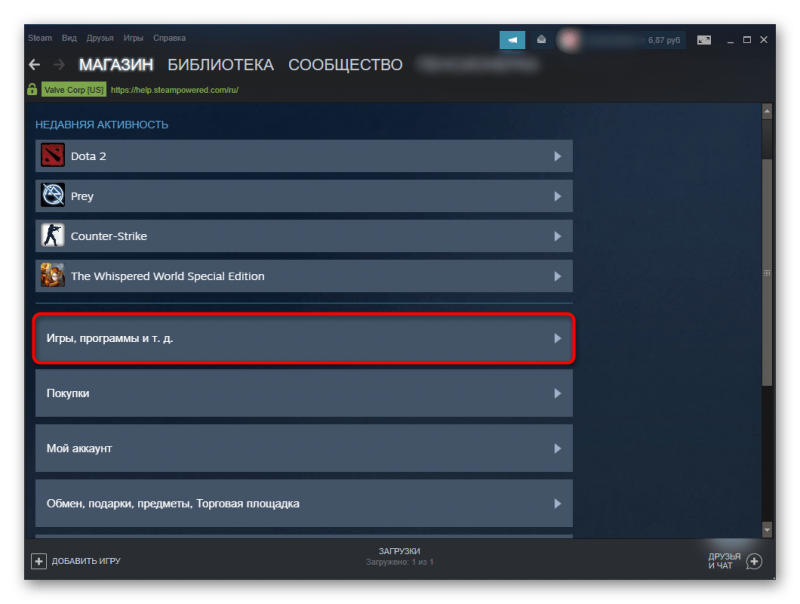The height and width of the screenshot is (604, 800).
Task: Click the plus icon to add a game
Action: coord(39,561)
